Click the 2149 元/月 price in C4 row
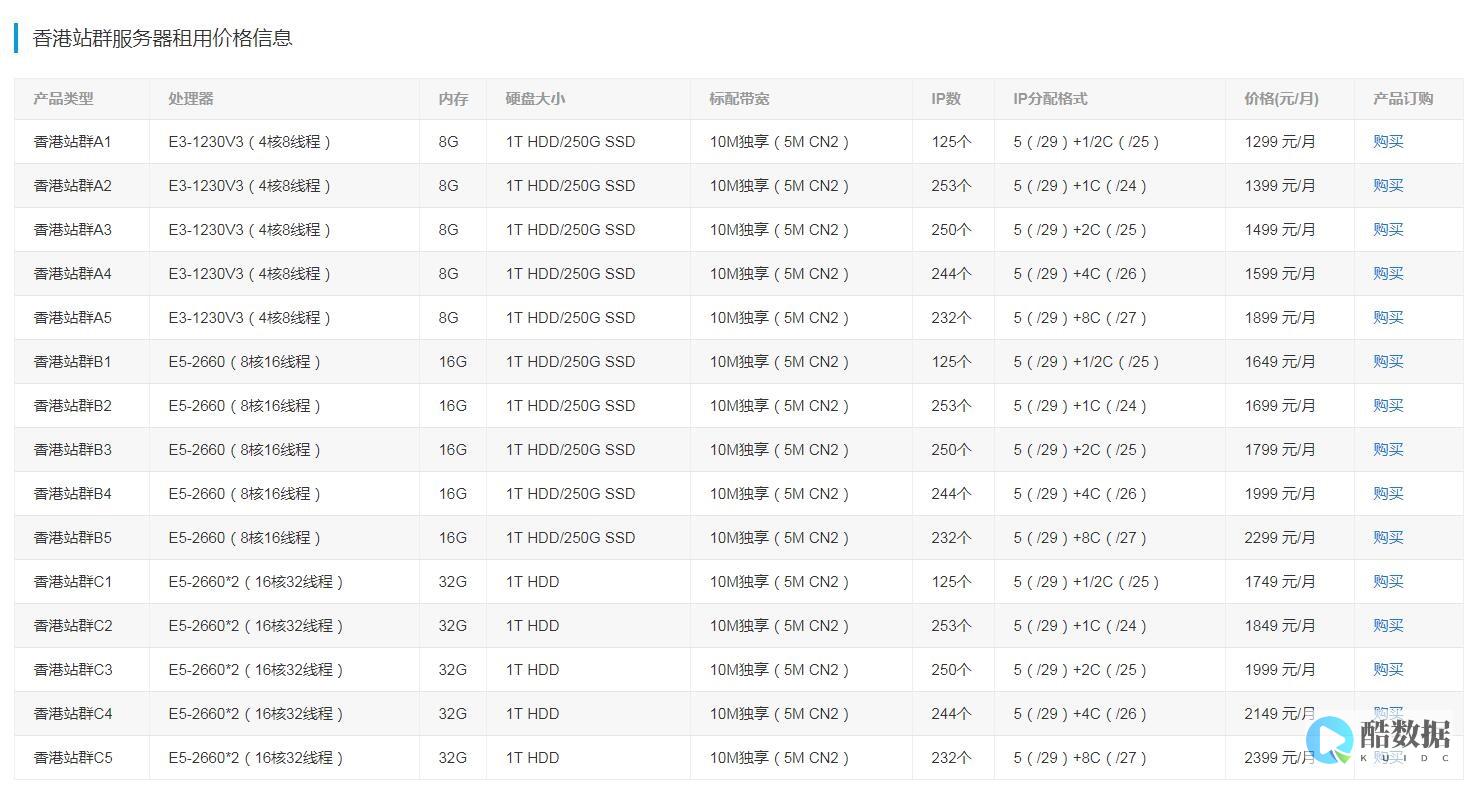 pos(1280,714)
